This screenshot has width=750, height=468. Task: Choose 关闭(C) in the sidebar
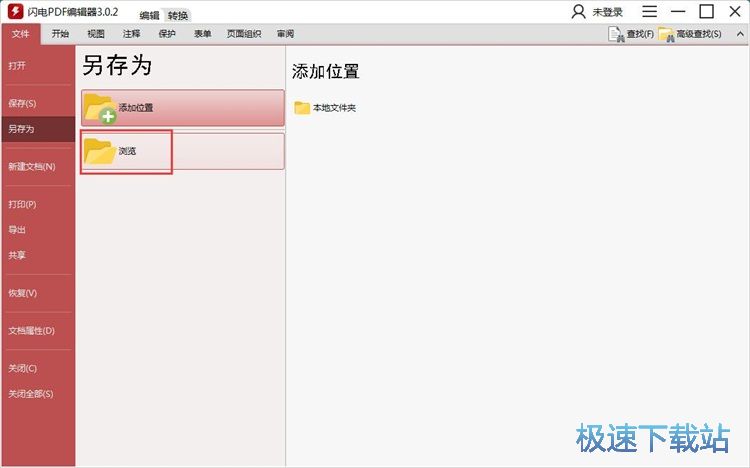38,368
